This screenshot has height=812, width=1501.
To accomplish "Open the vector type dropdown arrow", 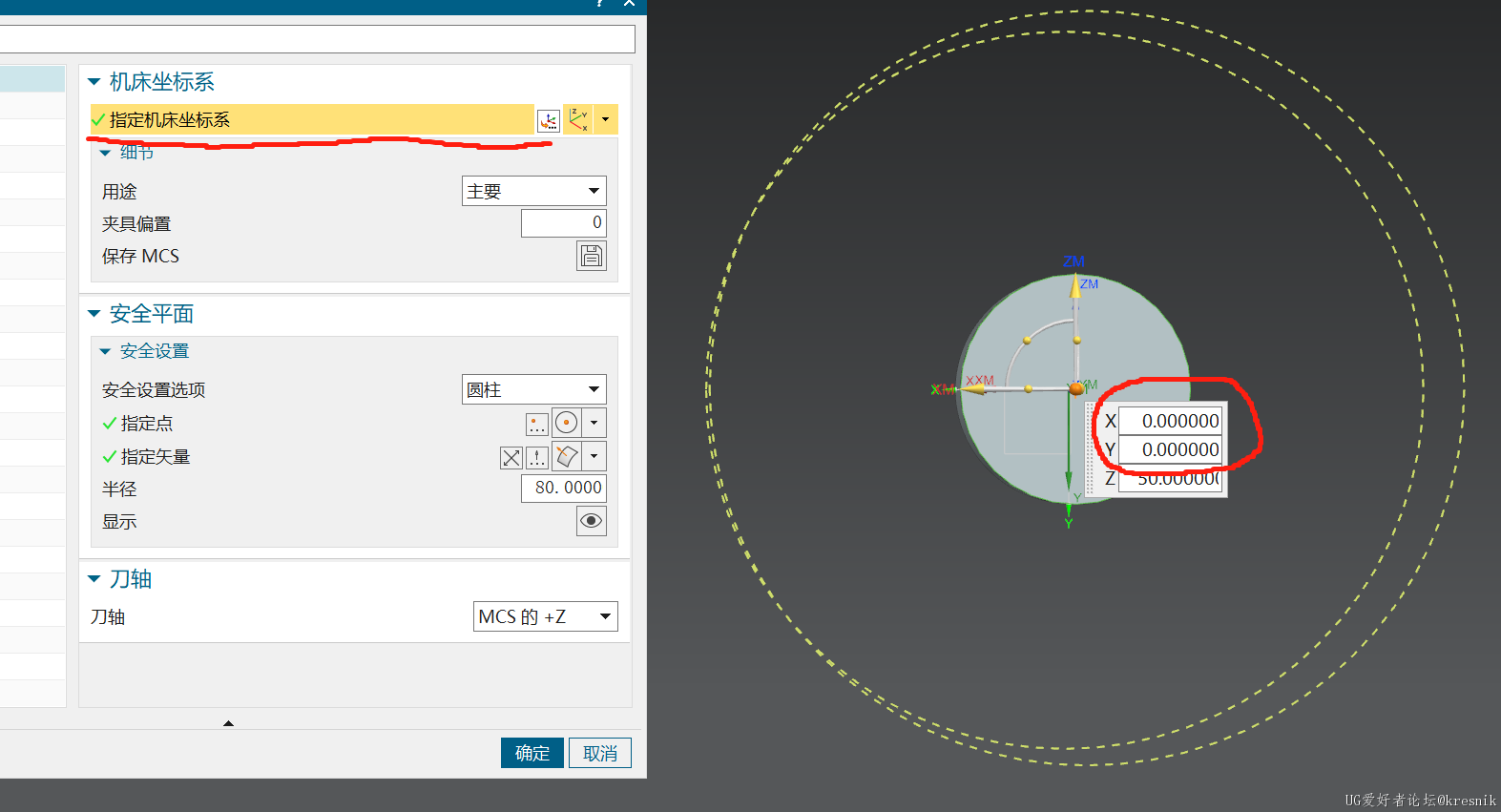I will coord(594,456).
